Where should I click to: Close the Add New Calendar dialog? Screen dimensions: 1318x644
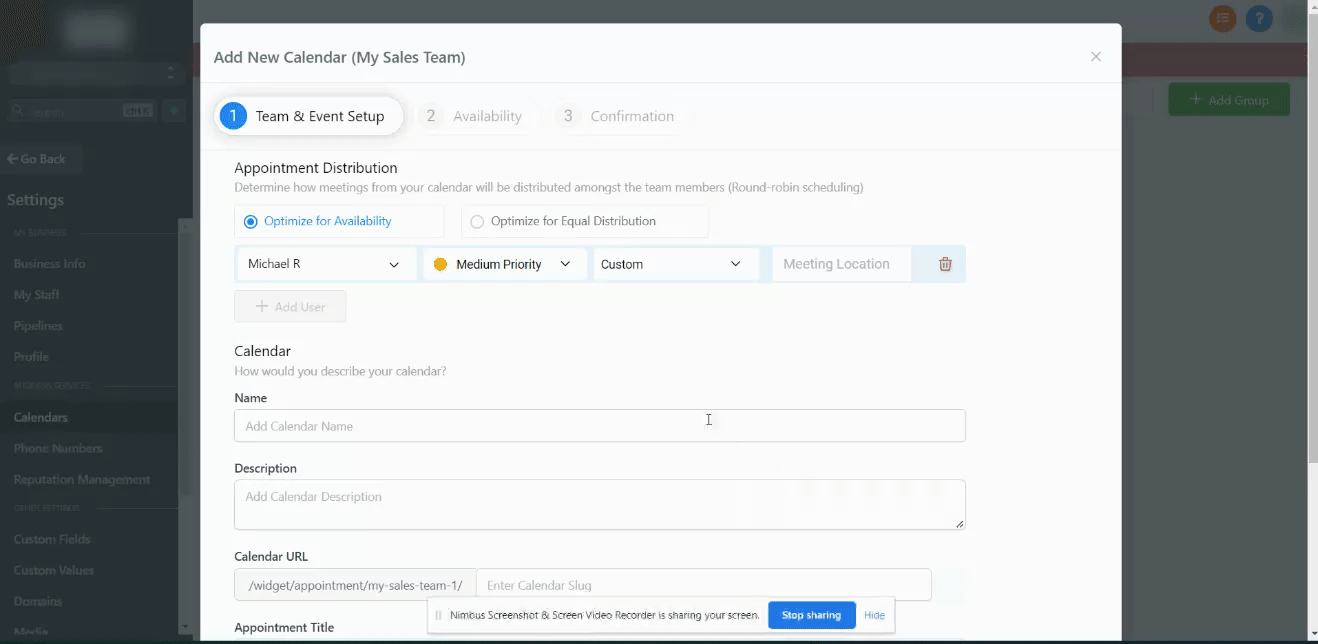(x=1096, y=57)
